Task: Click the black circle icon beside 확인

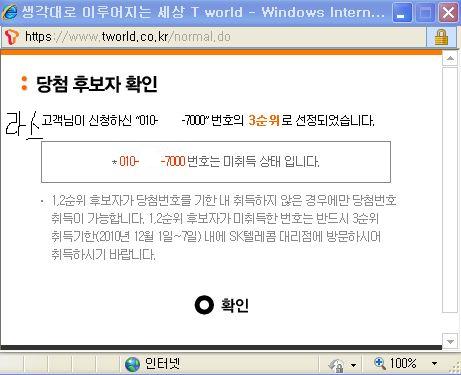Action: pos(204,305)
